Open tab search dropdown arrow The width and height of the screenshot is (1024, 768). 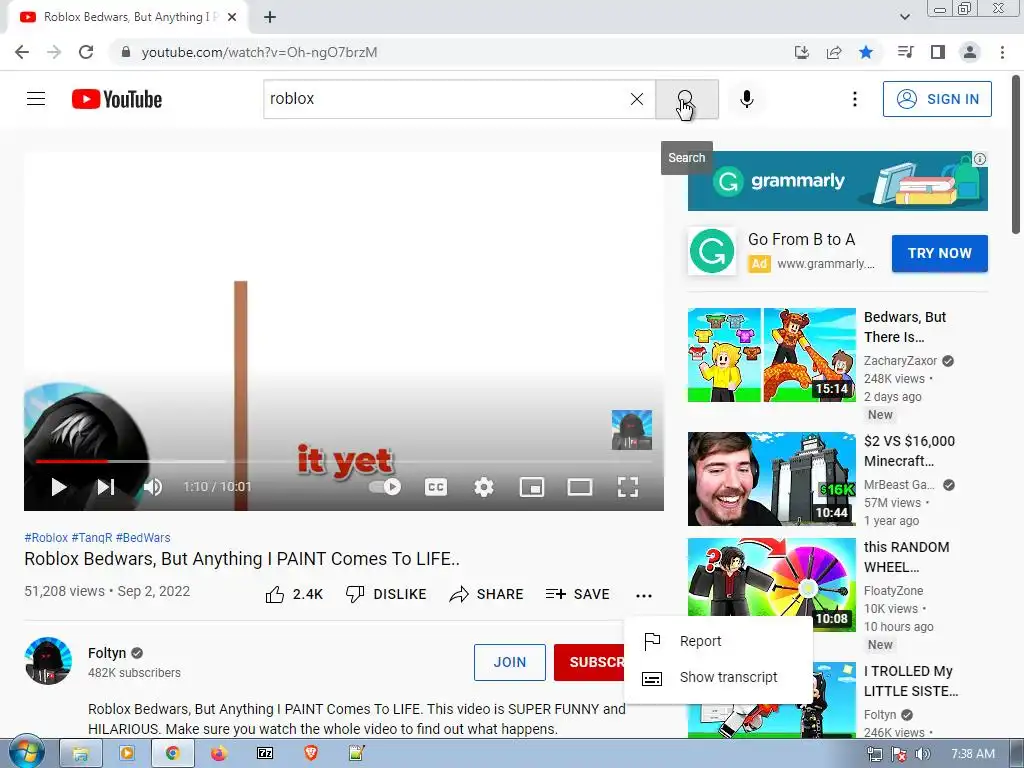coord(904,17)
